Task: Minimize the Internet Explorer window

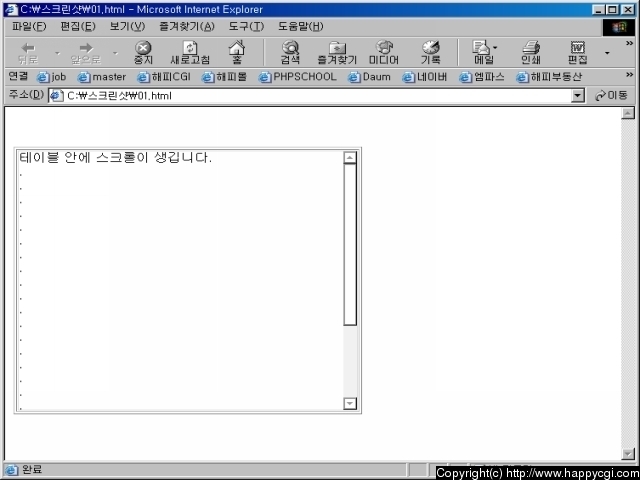Action: click(599, 9)
